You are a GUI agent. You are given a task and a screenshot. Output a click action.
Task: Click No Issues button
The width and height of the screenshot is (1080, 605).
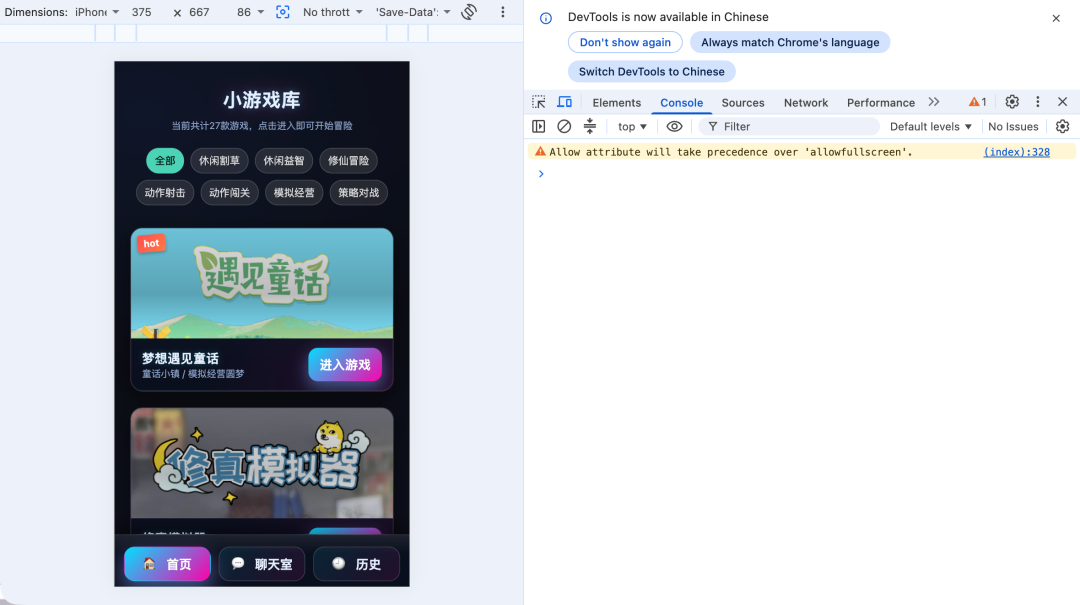tap(1012, 126)
